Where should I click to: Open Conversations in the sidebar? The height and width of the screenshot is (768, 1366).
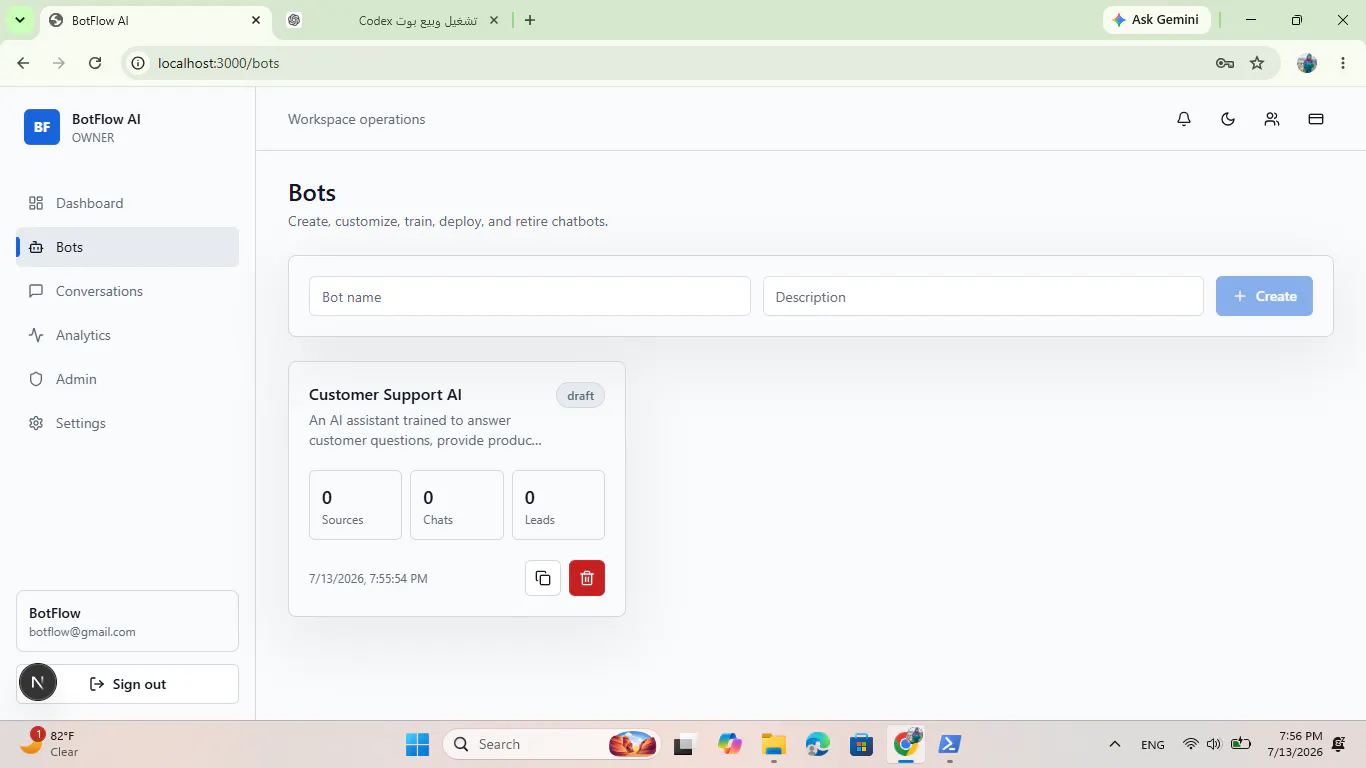pyautogui.click(x=127, y=291)
